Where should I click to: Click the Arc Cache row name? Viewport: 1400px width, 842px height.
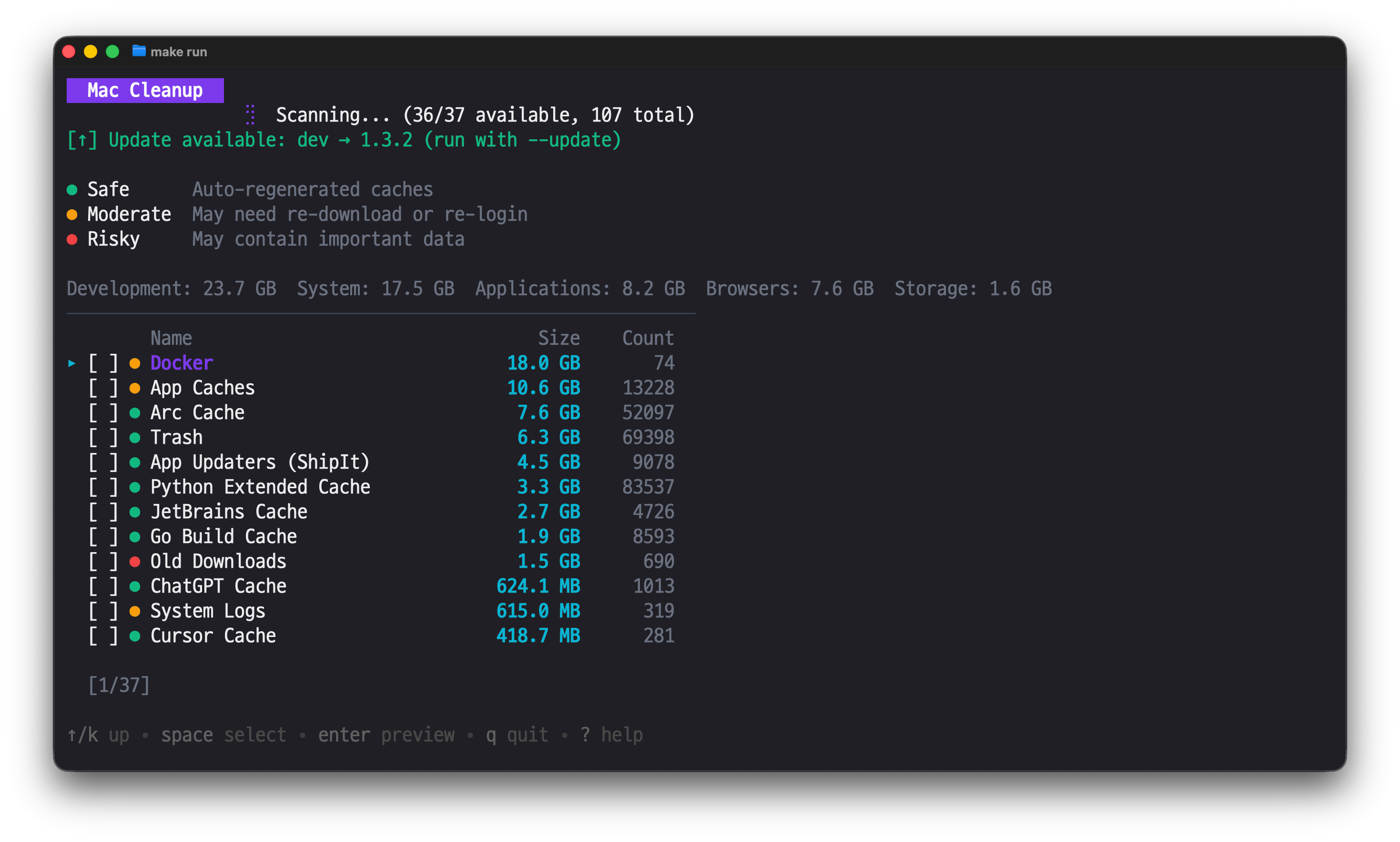click(x=197, y=412)
